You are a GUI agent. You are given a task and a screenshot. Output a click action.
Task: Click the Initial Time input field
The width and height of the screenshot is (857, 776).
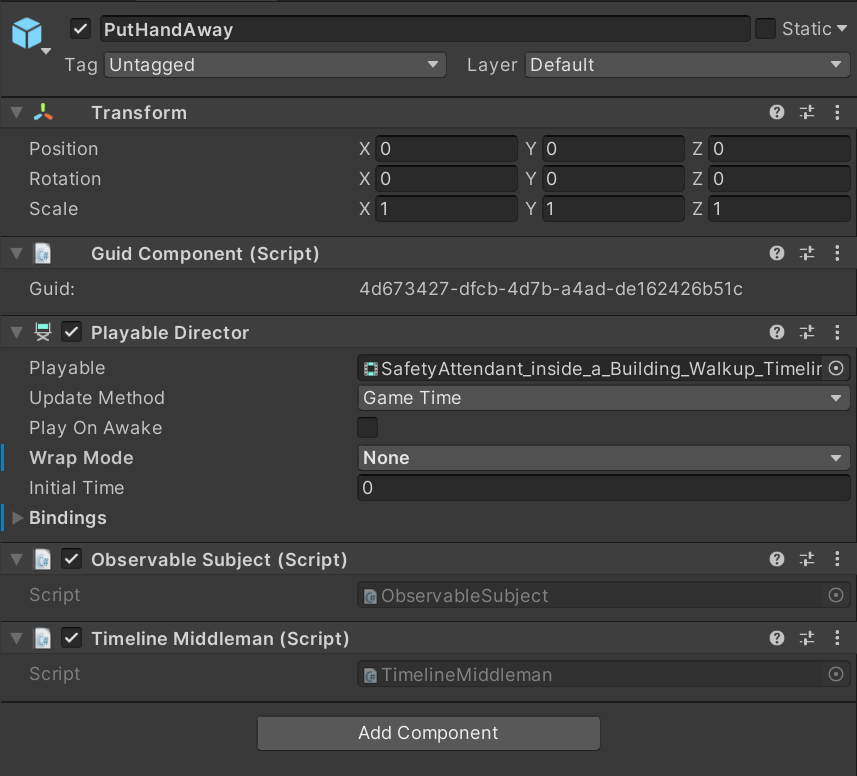coord(604,488)
